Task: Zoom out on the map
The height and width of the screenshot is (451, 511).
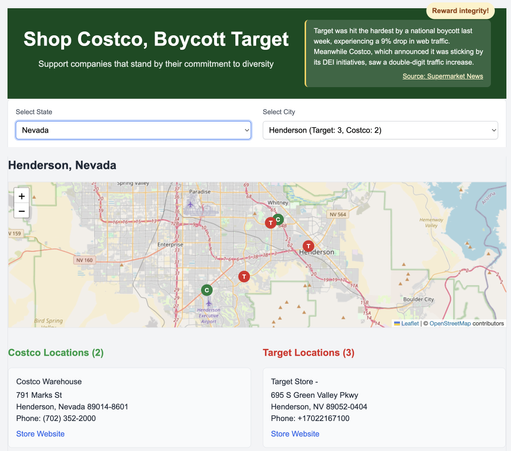Action: (22, 211)
